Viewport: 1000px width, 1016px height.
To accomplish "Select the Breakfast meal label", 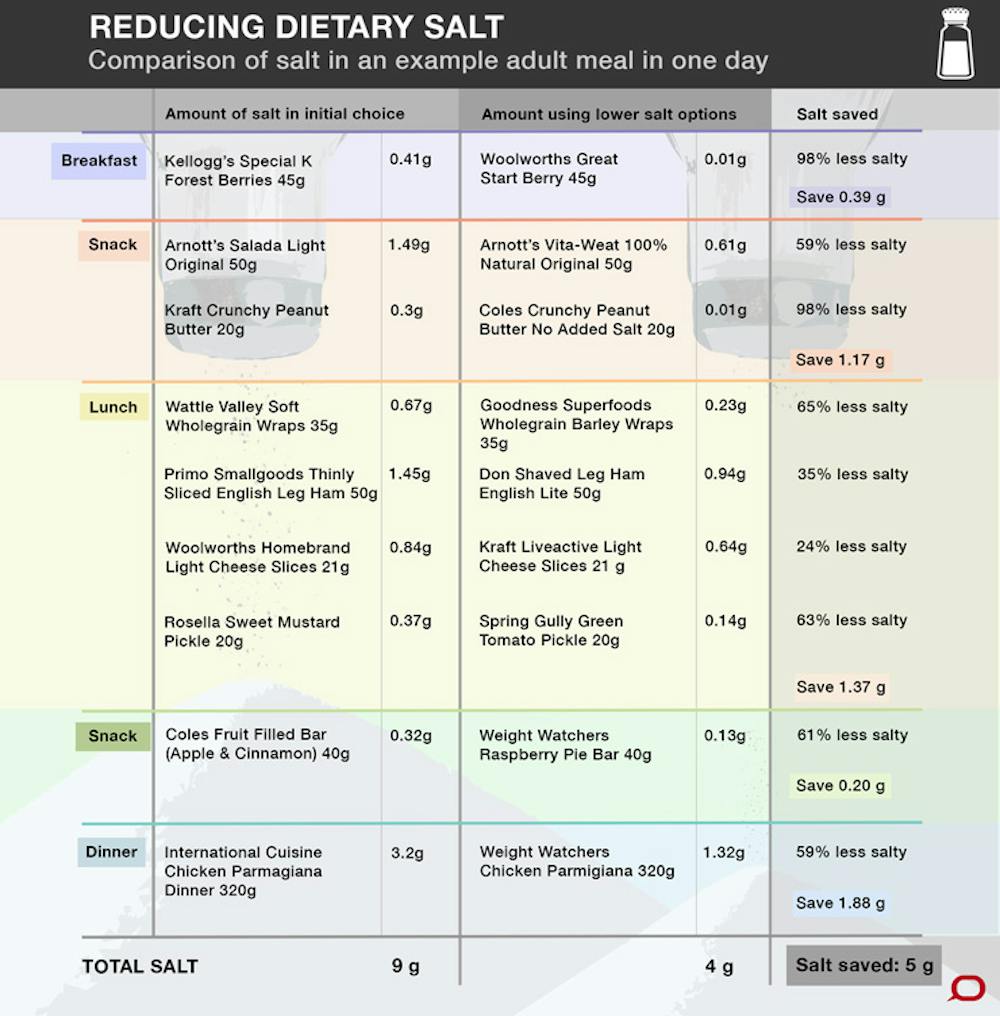I will point(99,161).
